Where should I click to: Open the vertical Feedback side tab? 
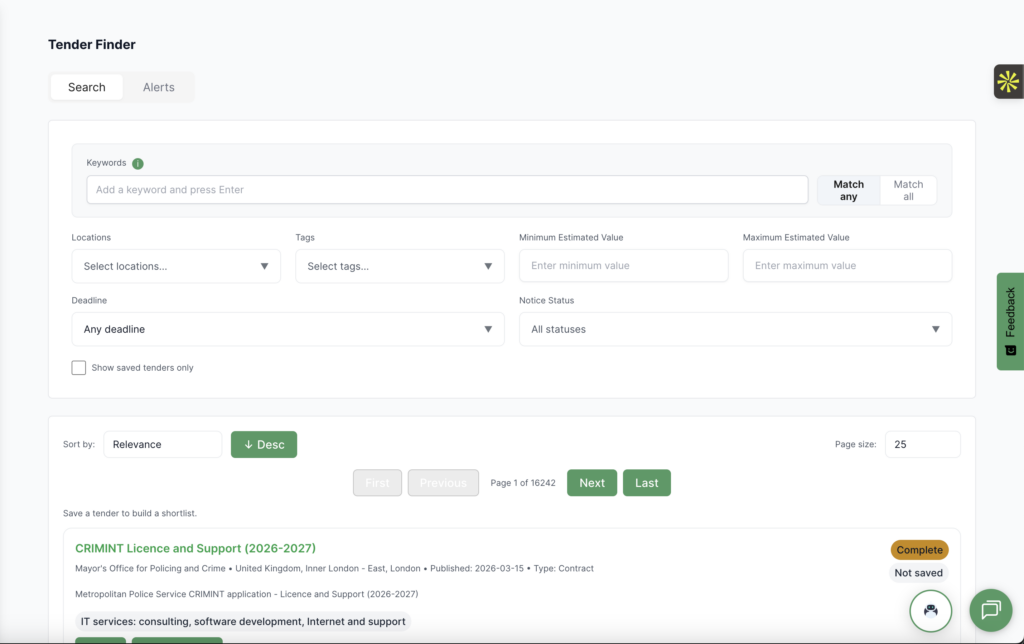coord(1010,321)
